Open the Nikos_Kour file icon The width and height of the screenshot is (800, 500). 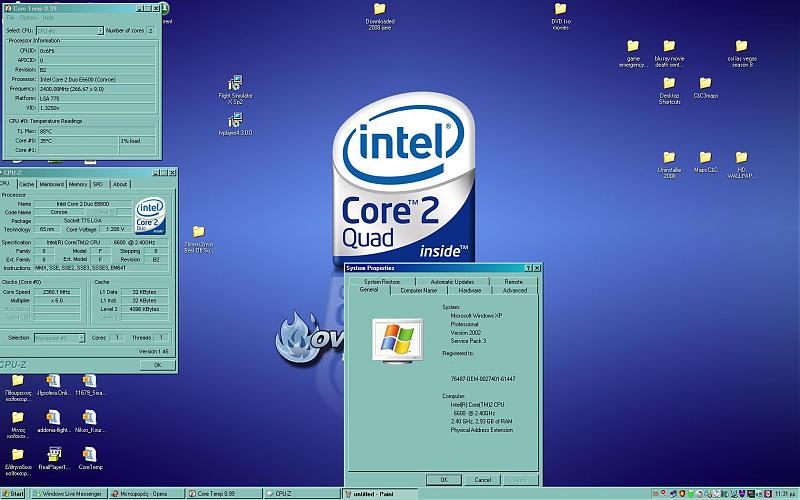coord(90,421)
